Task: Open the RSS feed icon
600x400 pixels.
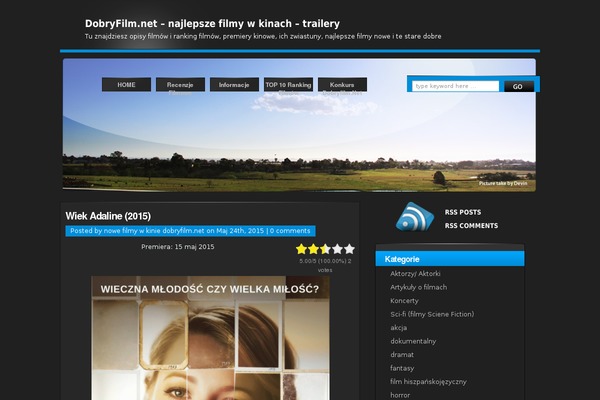Action: pyautogui.click(x=415, y=217)
